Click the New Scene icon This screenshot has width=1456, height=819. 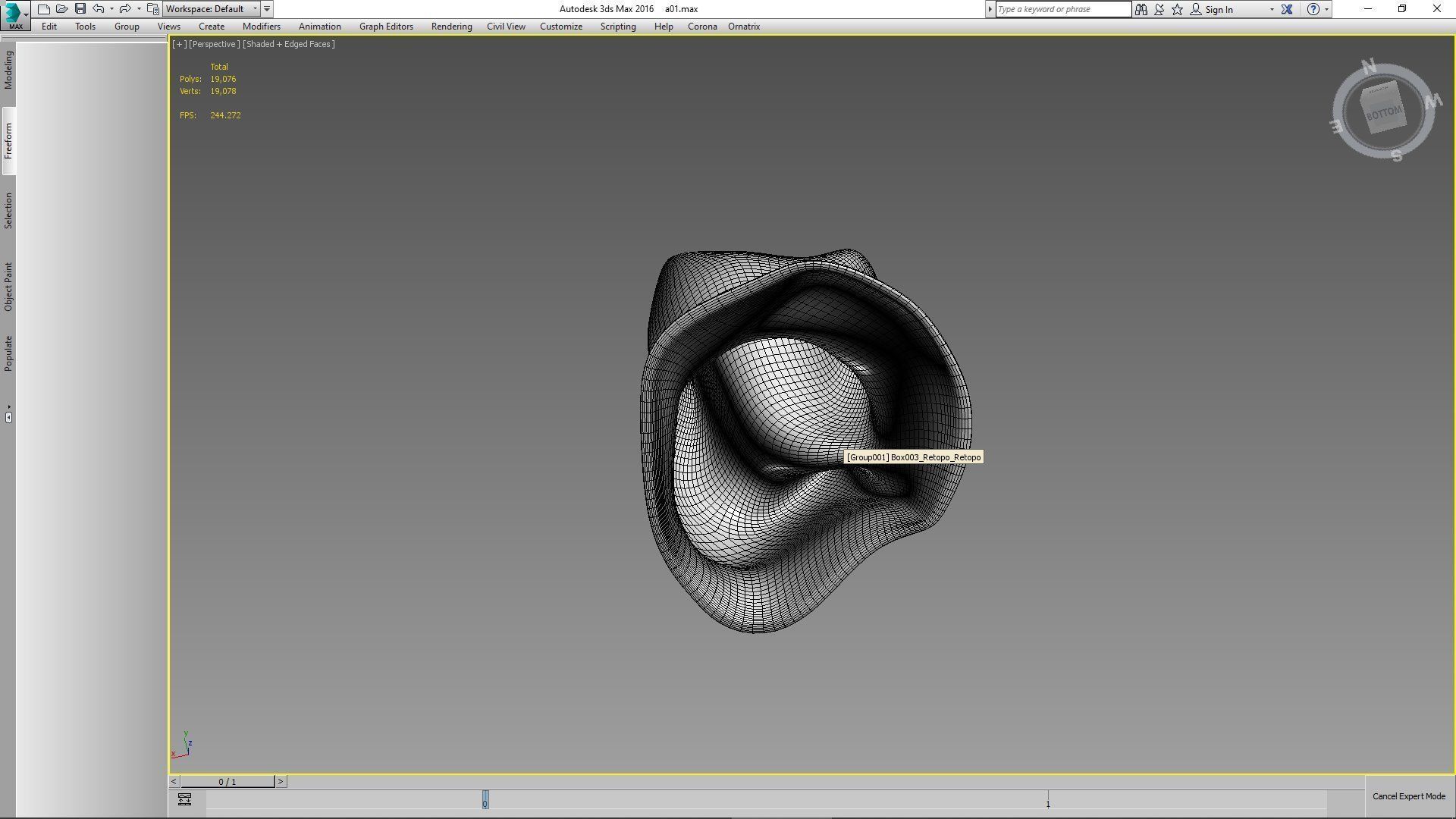pyautogui.click(x=44, y=9)
